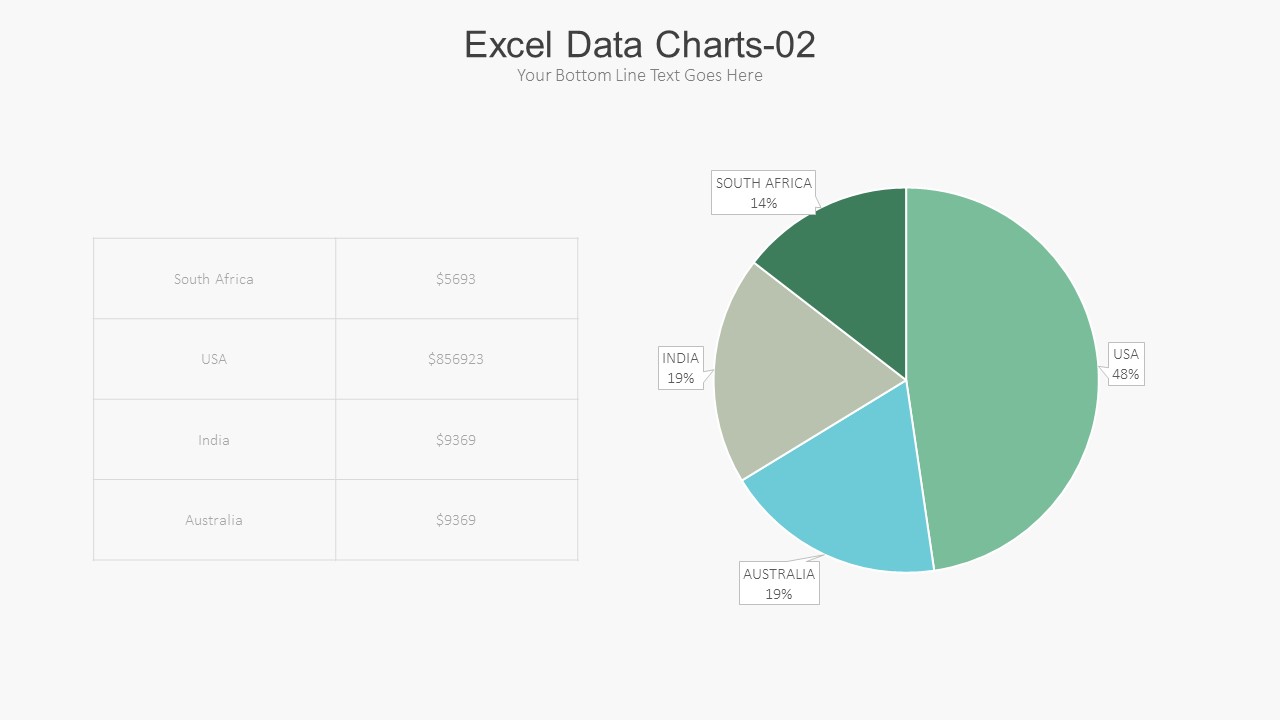Click the "Excel Data Charts-02" title
Viewport: 1280px width, 720px height.
point(640,45)
